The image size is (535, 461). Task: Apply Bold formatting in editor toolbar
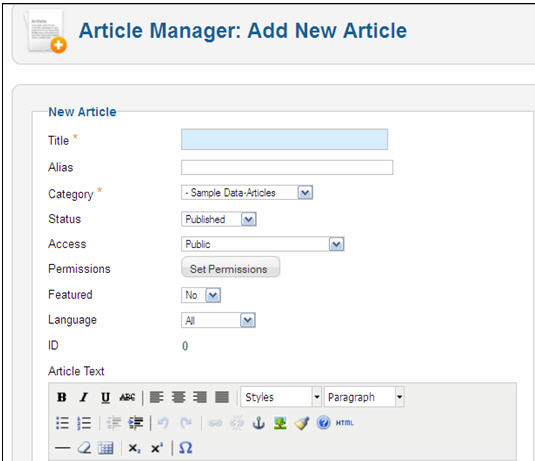coord(62,397)
